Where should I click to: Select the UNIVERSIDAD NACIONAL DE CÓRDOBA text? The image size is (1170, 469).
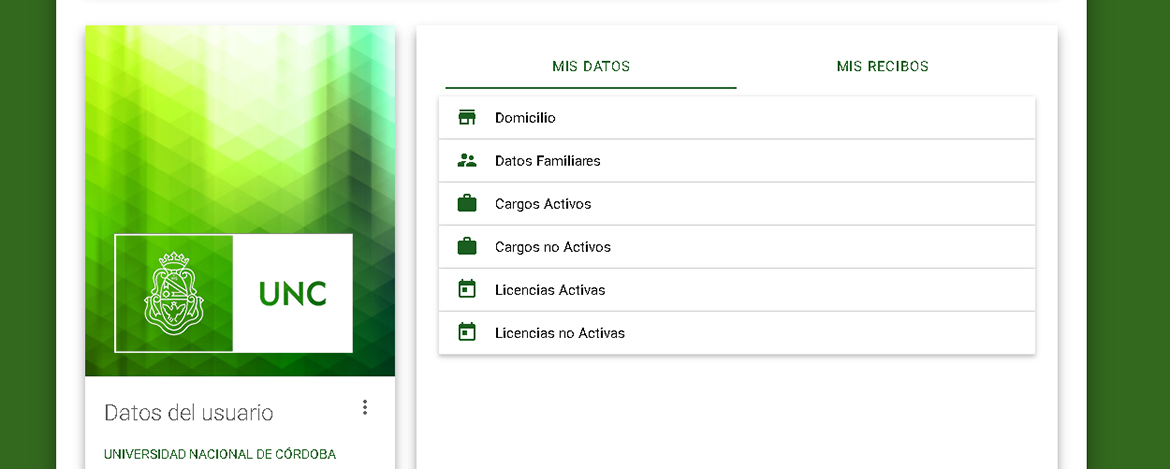[220, 454]
